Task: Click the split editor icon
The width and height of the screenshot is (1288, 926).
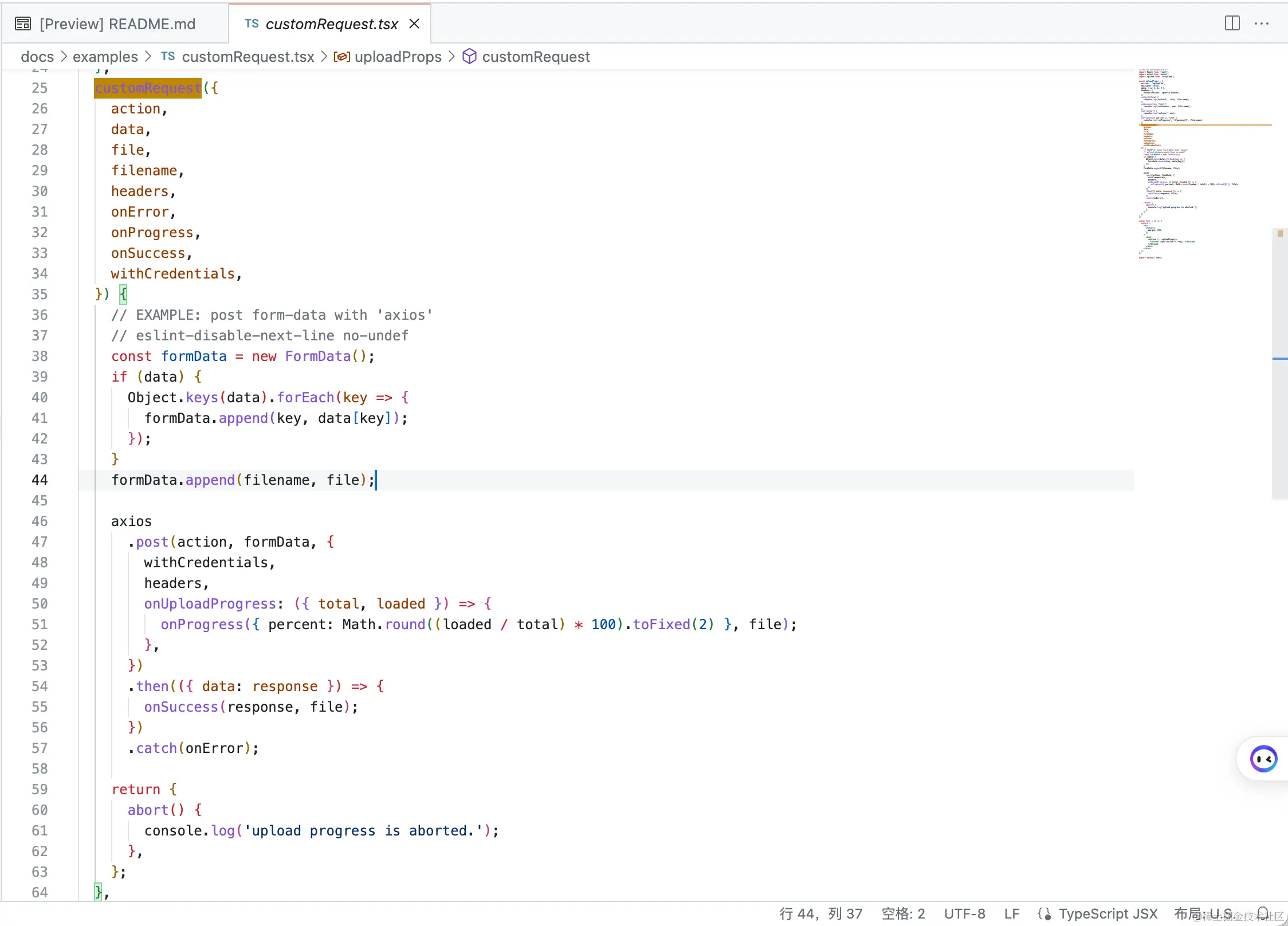Action: pos(1232,23)
